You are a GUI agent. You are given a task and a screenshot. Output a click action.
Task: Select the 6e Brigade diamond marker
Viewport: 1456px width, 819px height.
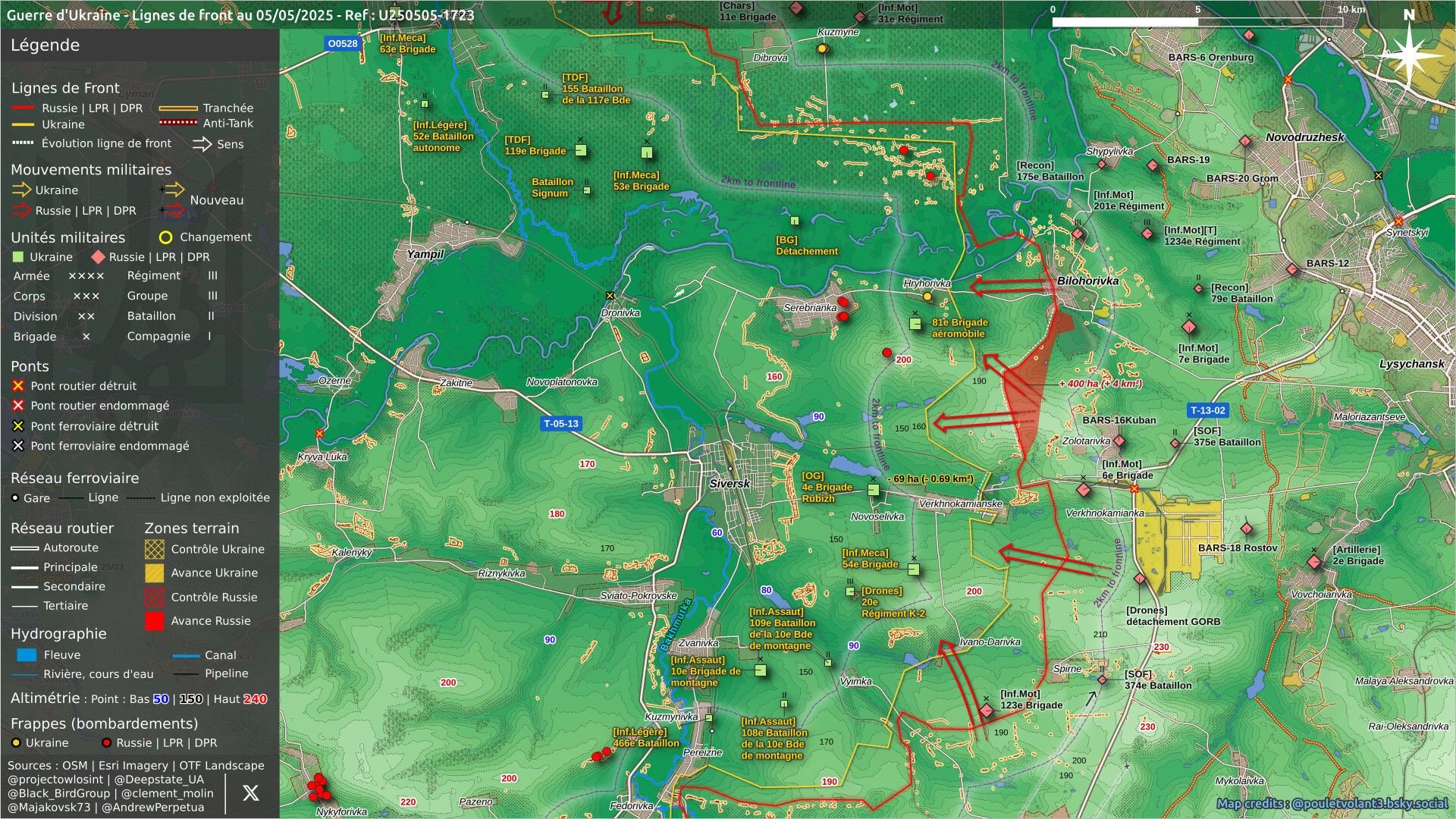1084,490
